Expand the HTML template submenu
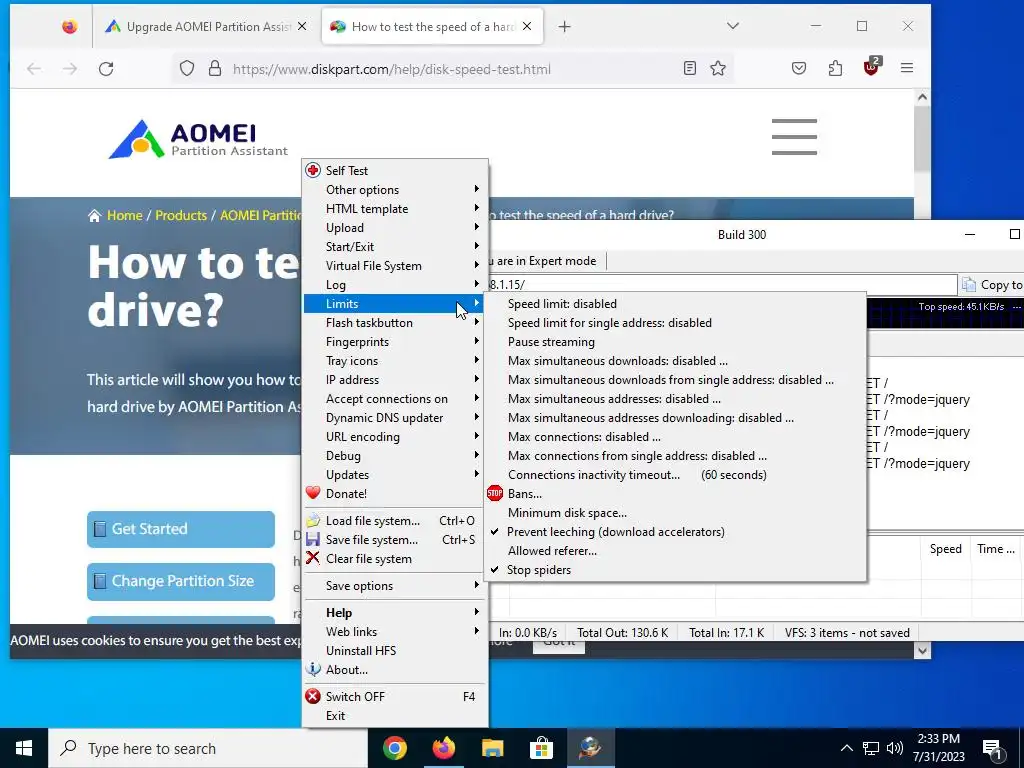Viewport: 1024px width, 768px height. click(394, 208)
